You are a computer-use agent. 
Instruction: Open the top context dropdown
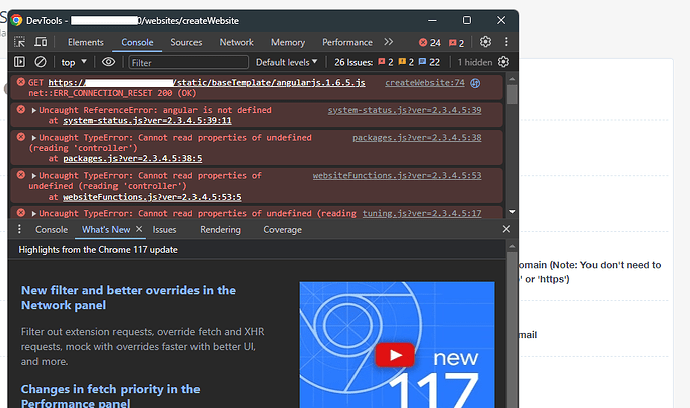point(74,62)
